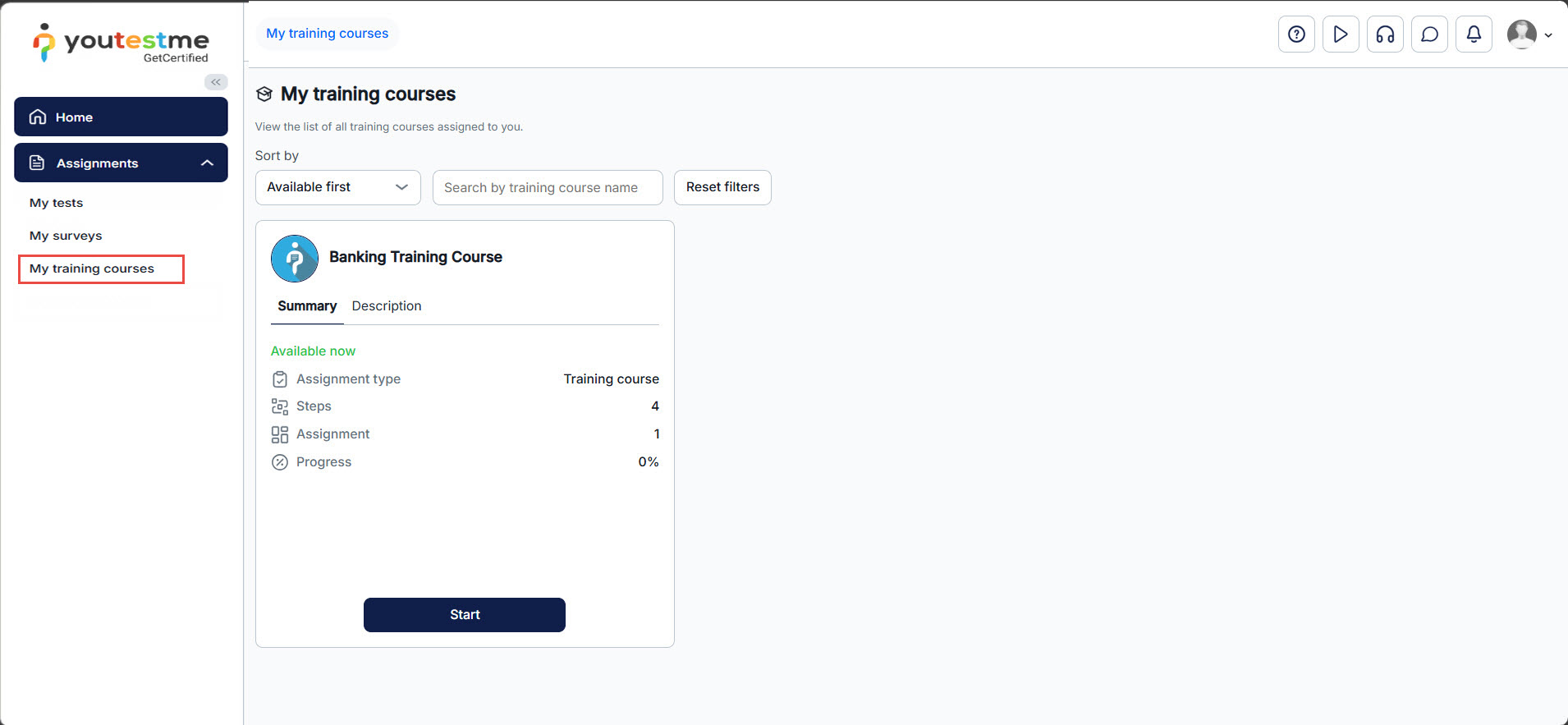Open My tests in sidebar

click(57, 203)
